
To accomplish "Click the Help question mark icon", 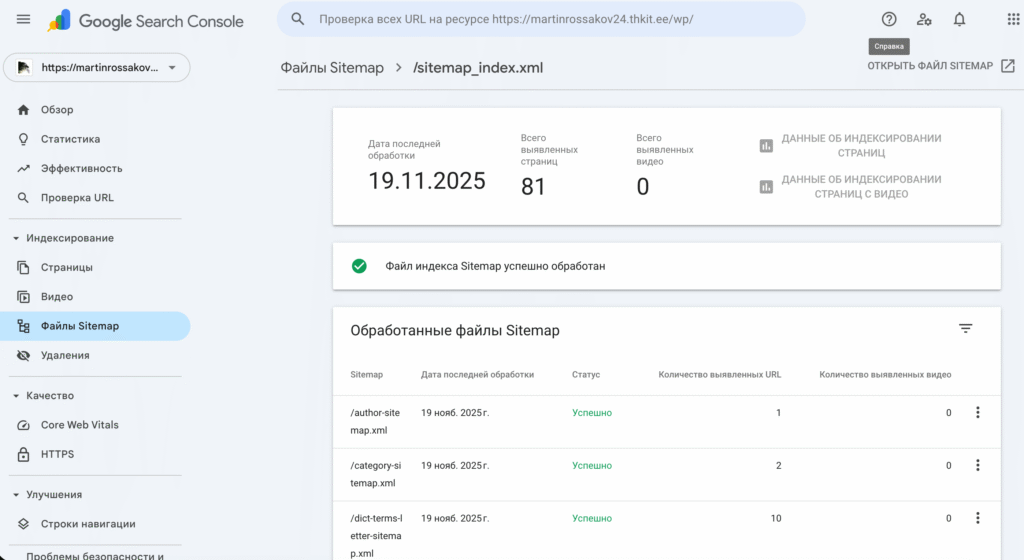I will [x=889, y=19].
